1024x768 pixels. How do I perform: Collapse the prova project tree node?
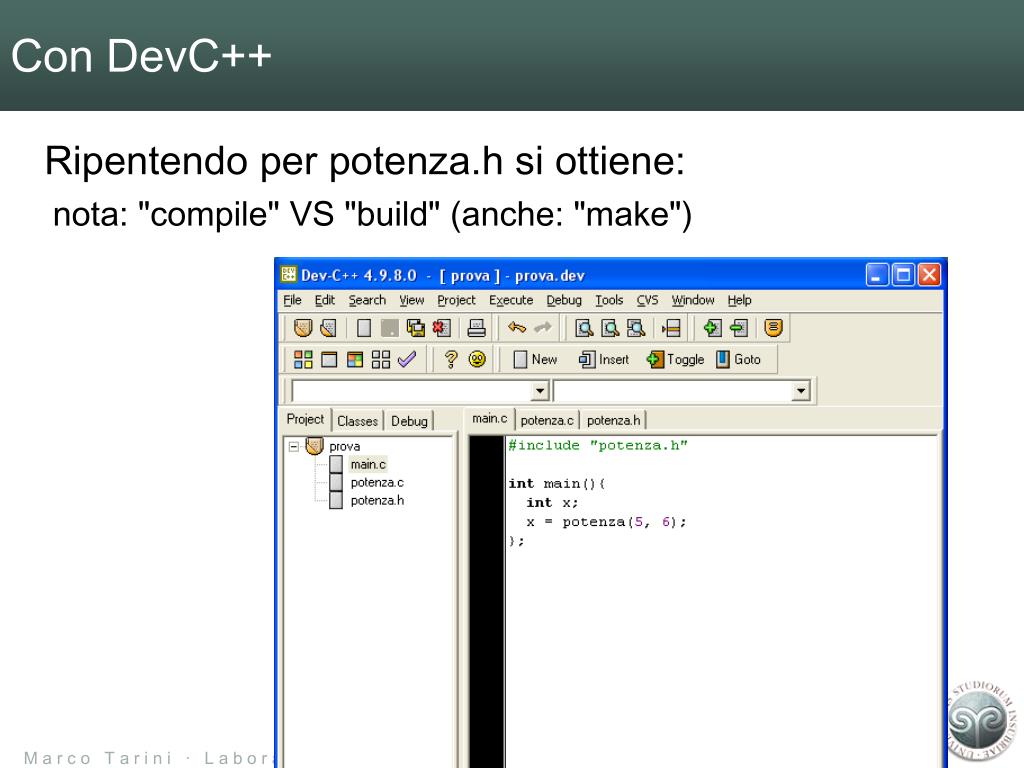(x=294, y=447)
